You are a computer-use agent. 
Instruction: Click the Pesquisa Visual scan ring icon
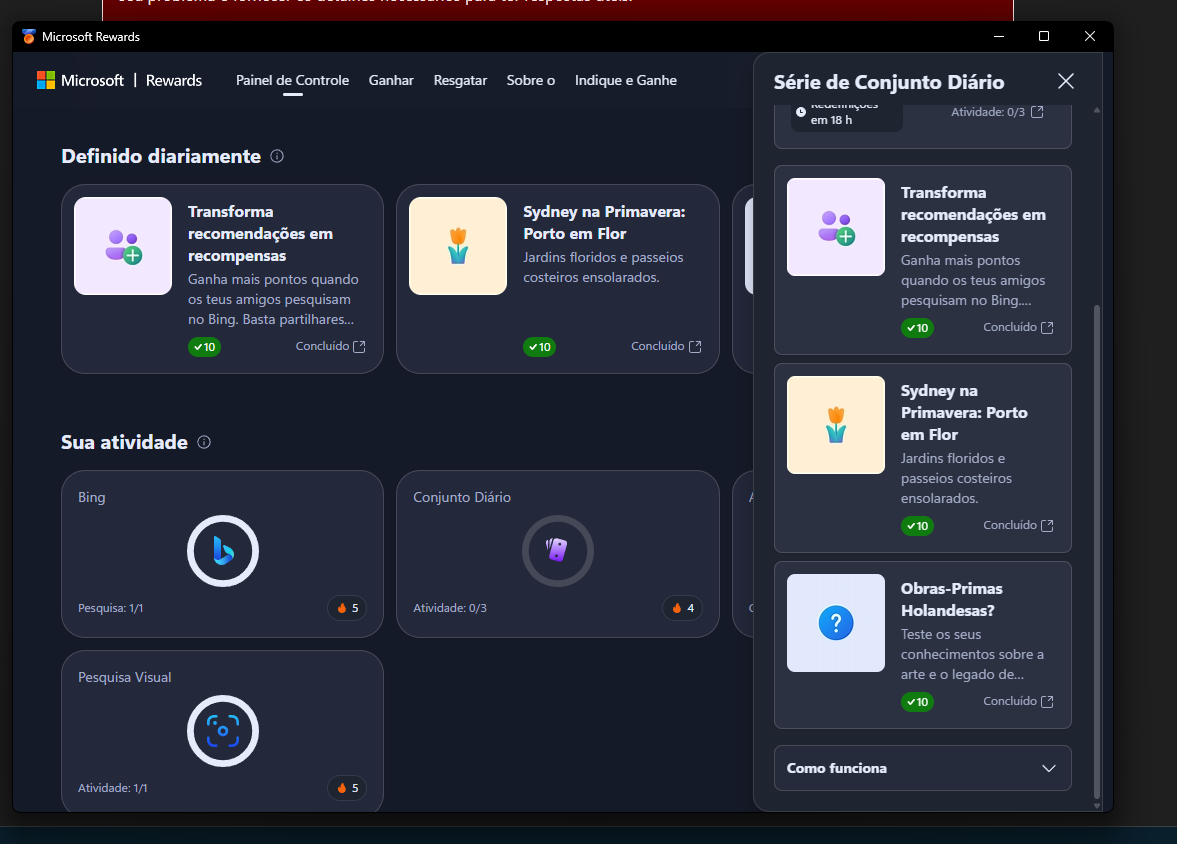(x=223, y=731)
